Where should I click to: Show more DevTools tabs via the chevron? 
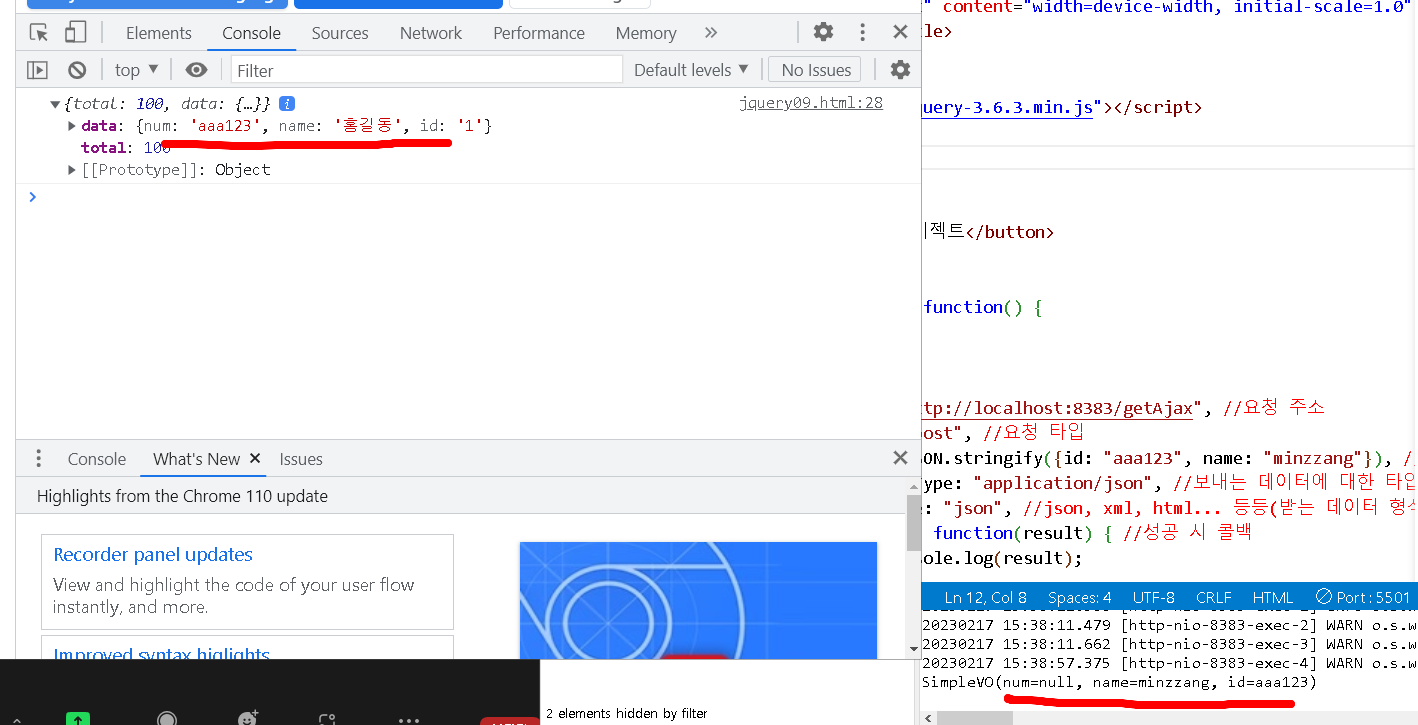(711, 32)
